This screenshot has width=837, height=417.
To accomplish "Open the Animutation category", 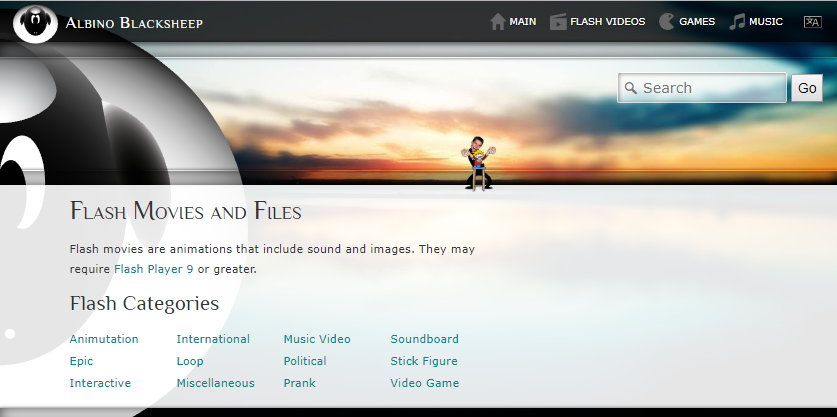I will [x=104, y=339].
